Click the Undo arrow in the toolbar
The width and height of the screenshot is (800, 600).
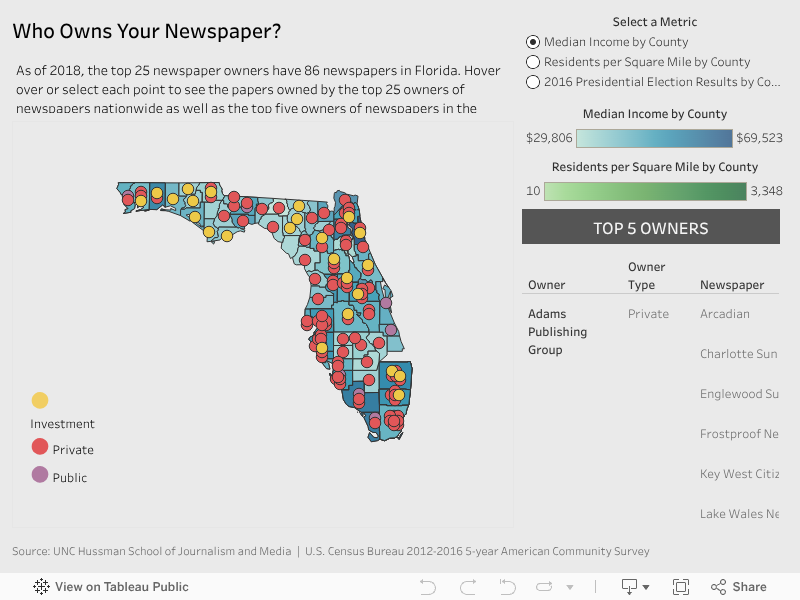(428, 587)
